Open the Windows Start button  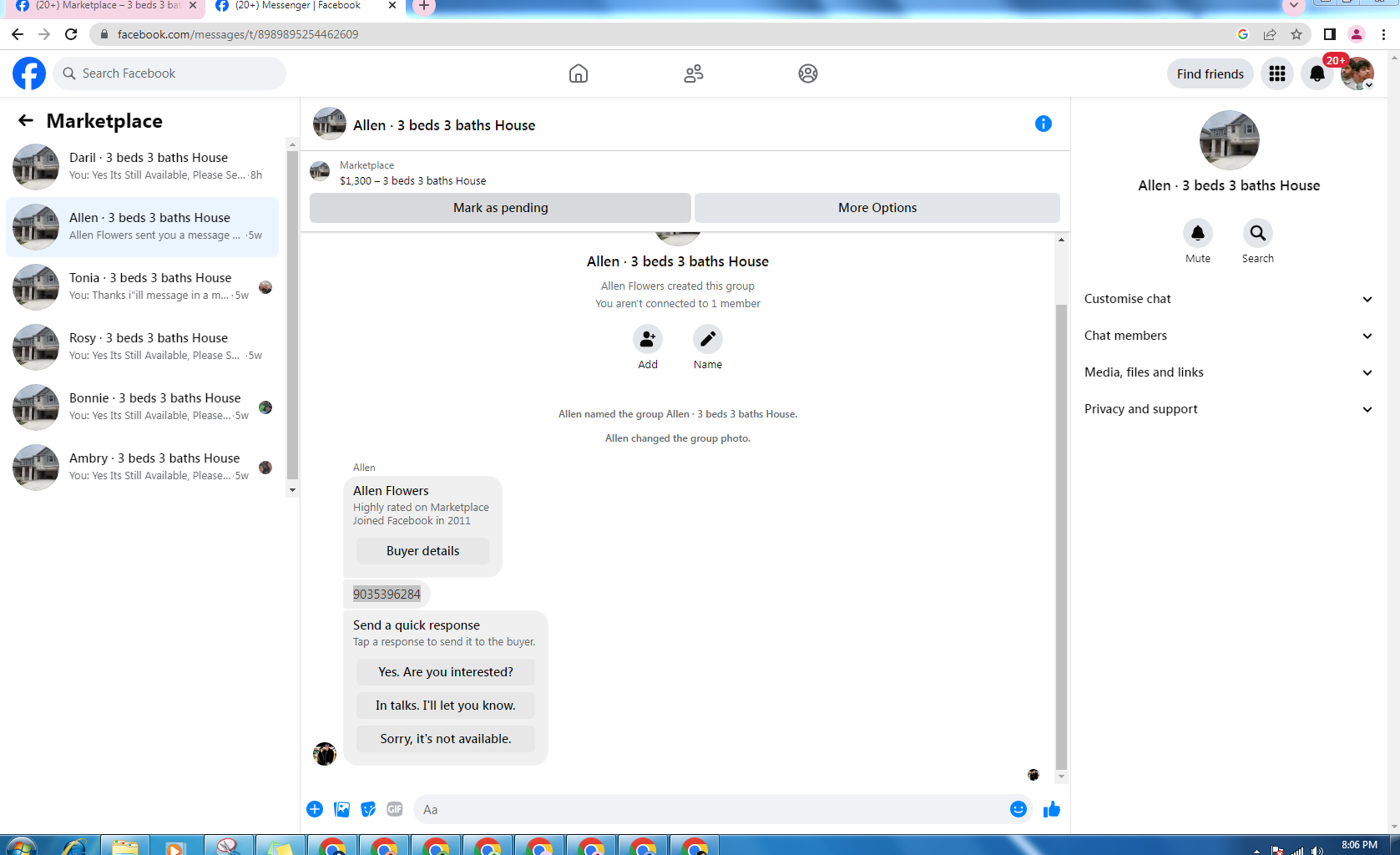(x=20, y=845)
